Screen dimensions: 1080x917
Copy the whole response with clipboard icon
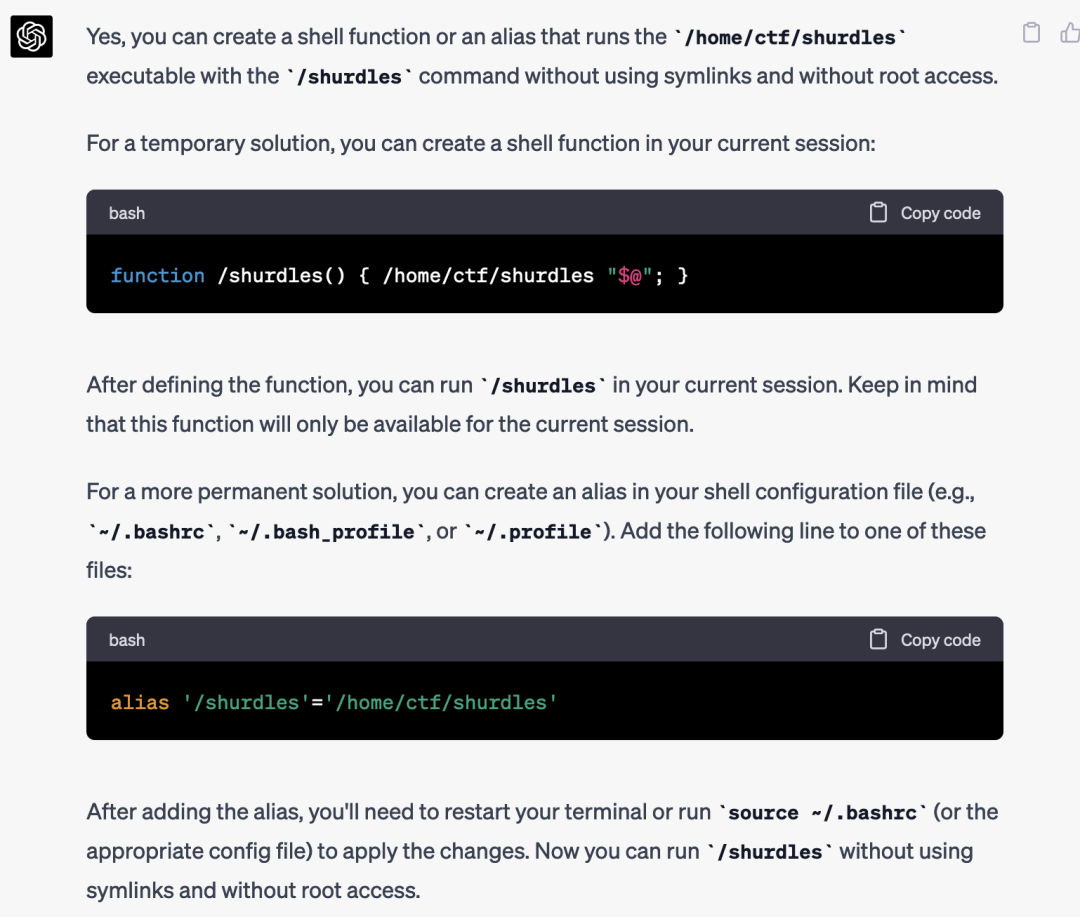coord(1031,32)
